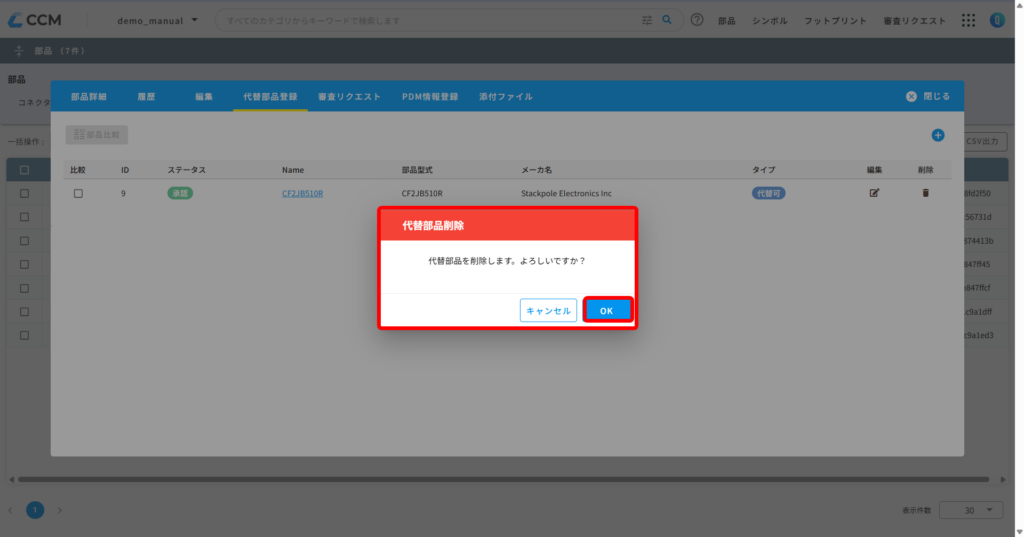Select the 代替部品登録 tab
The width and height of the screenshot is (1024, 537).
pos(270,97)
